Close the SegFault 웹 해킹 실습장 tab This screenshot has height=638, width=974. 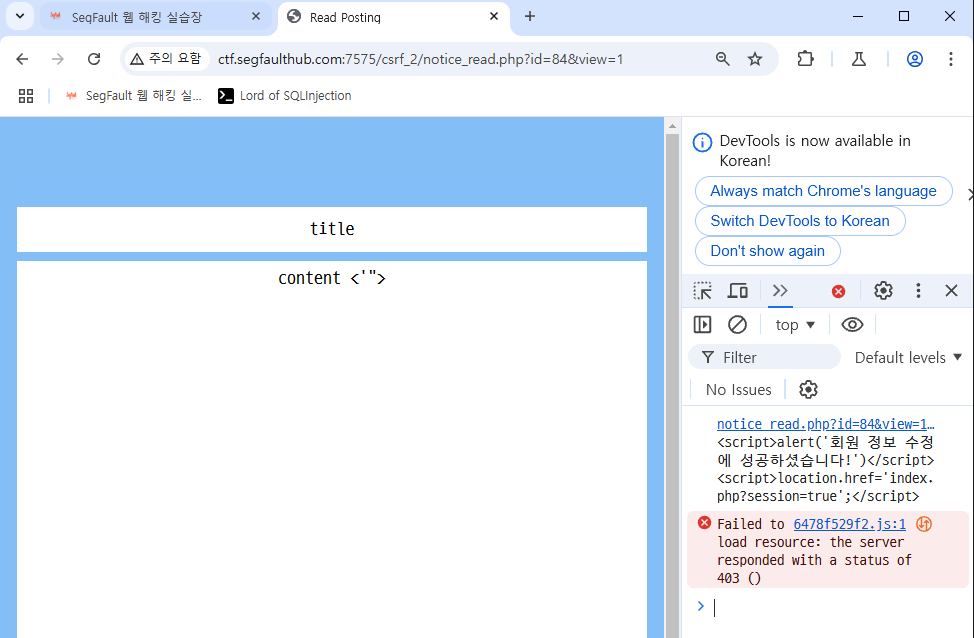[x=255, y=17]
